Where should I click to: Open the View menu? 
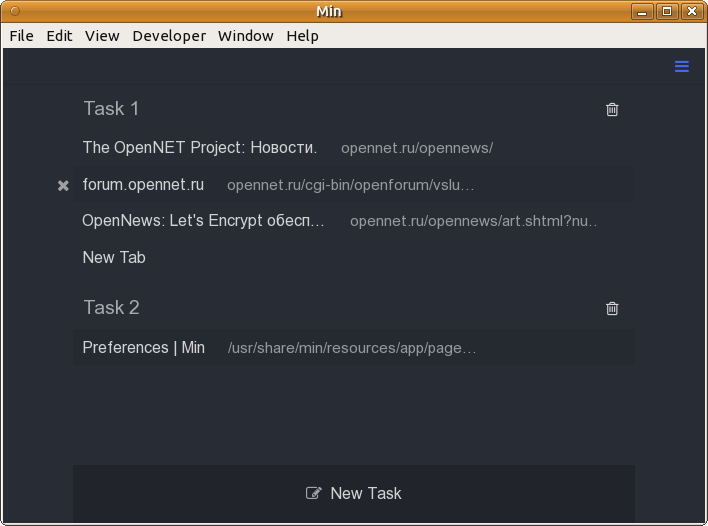(102, 36)
